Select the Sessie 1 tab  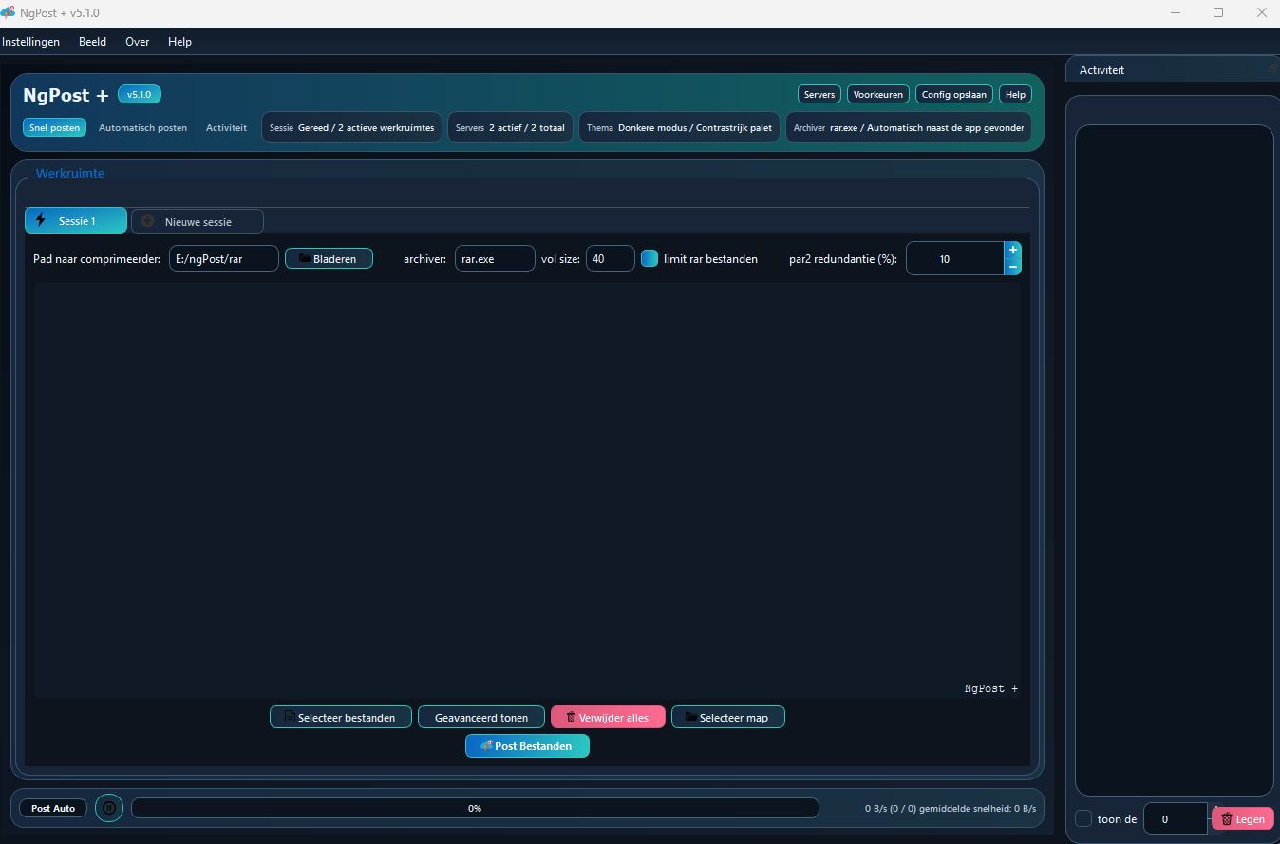pyautogui.click(x=76, y=221)
